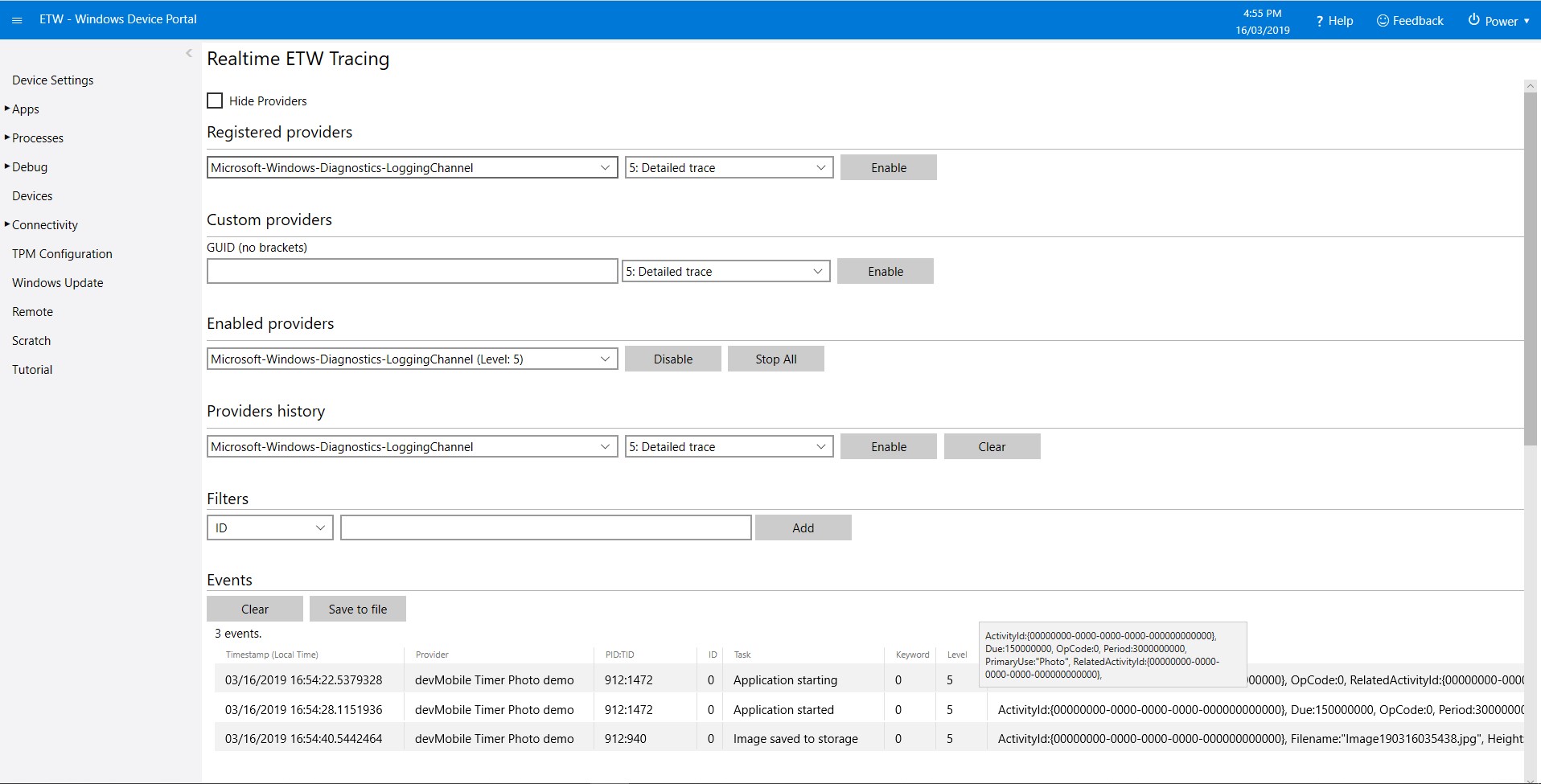Click the custom provider GUID input field
Image resolution: width=1541 pixels, height=784 pixels.
(x=412, y=271)
